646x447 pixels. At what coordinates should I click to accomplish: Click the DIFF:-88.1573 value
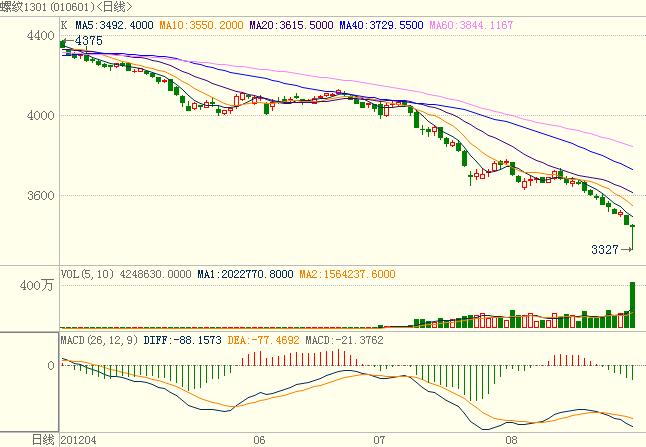click(x=182, y=340)
